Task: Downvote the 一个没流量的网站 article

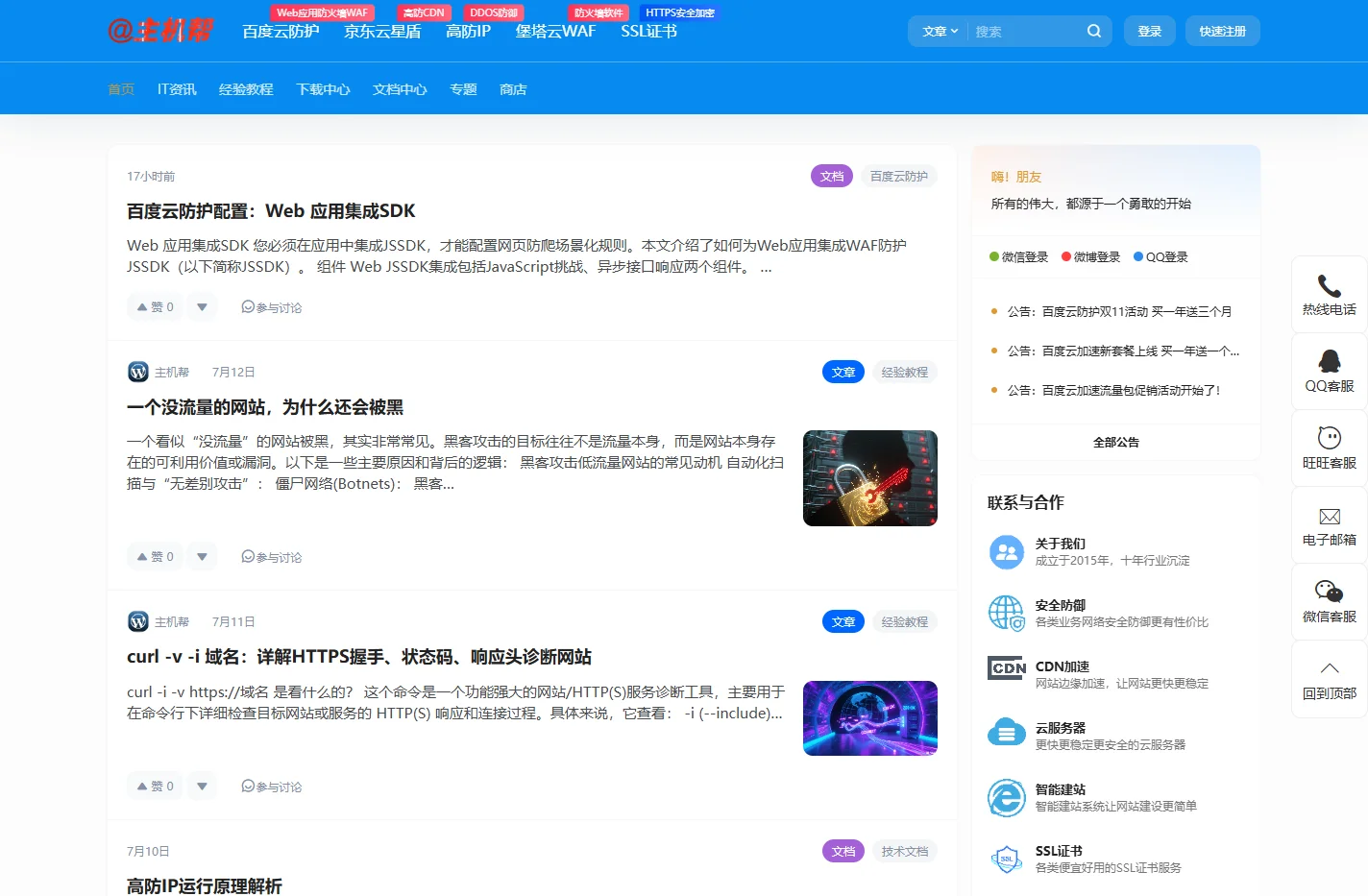Action: point(202,557)
